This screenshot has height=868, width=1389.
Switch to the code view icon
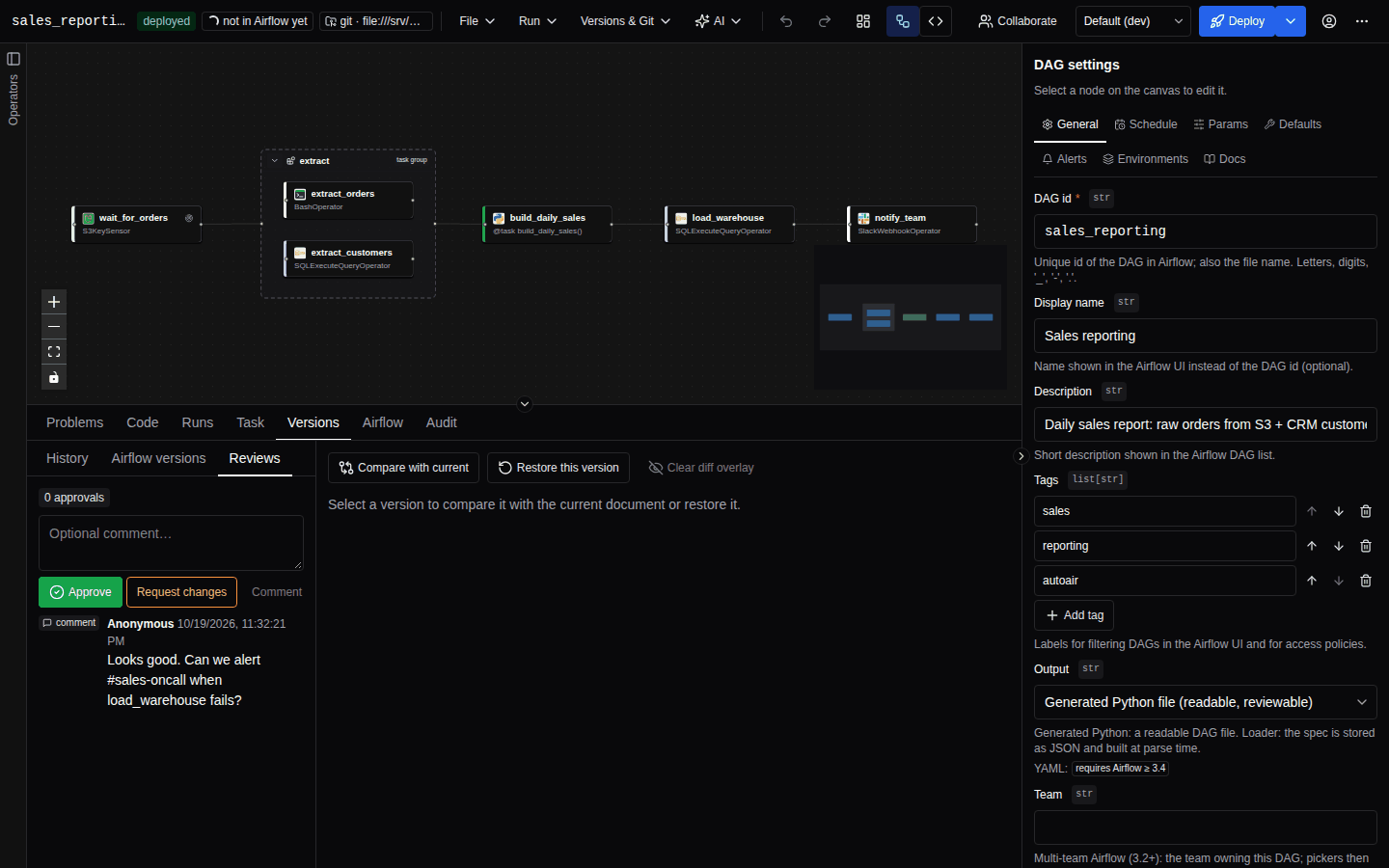pos(936,21)
